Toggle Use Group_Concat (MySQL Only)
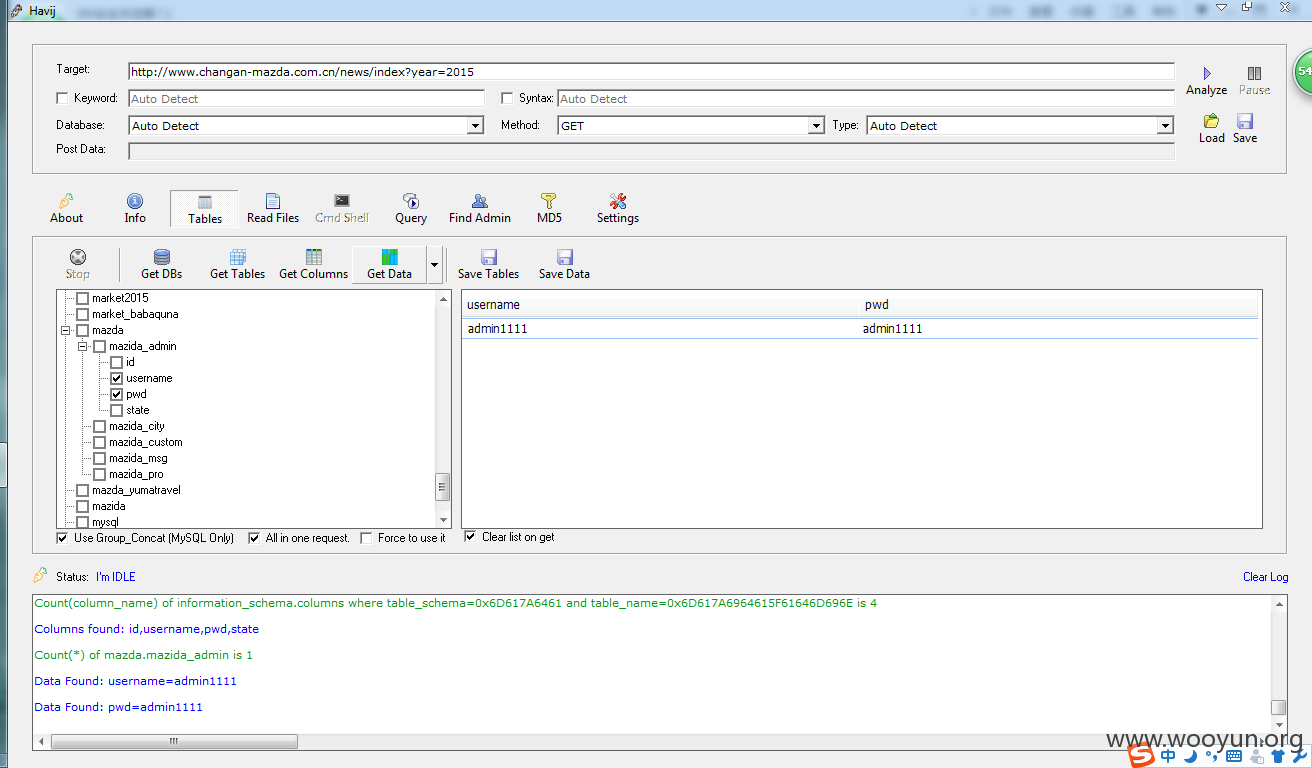 63,538
